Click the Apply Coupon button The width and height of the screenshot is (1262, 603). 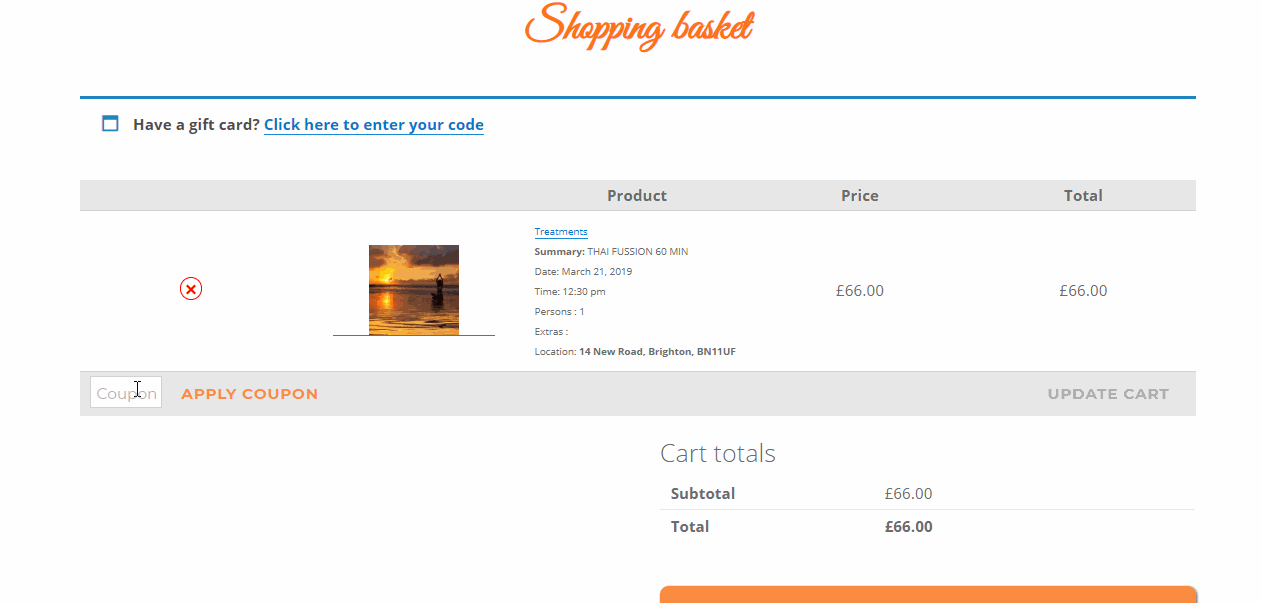250,394
